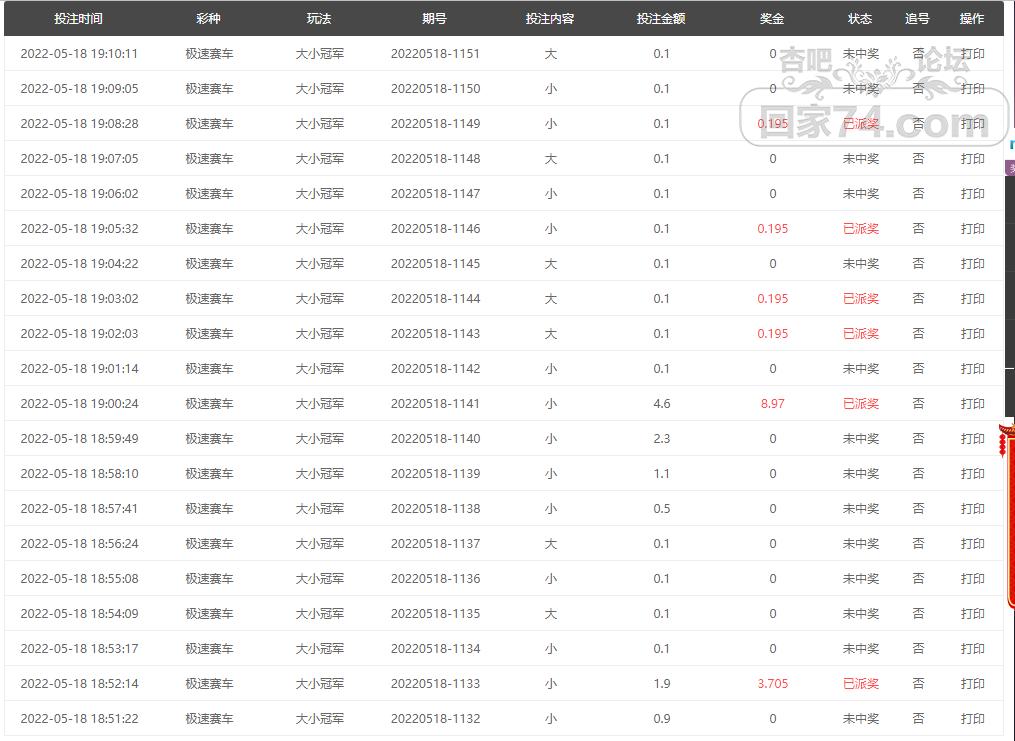The height and width of the screenshot is (741, 1015).
Task: Click 大小冠军 in the 20220518-1142 row
Action: pyautogui.click(x=320, y=368)
